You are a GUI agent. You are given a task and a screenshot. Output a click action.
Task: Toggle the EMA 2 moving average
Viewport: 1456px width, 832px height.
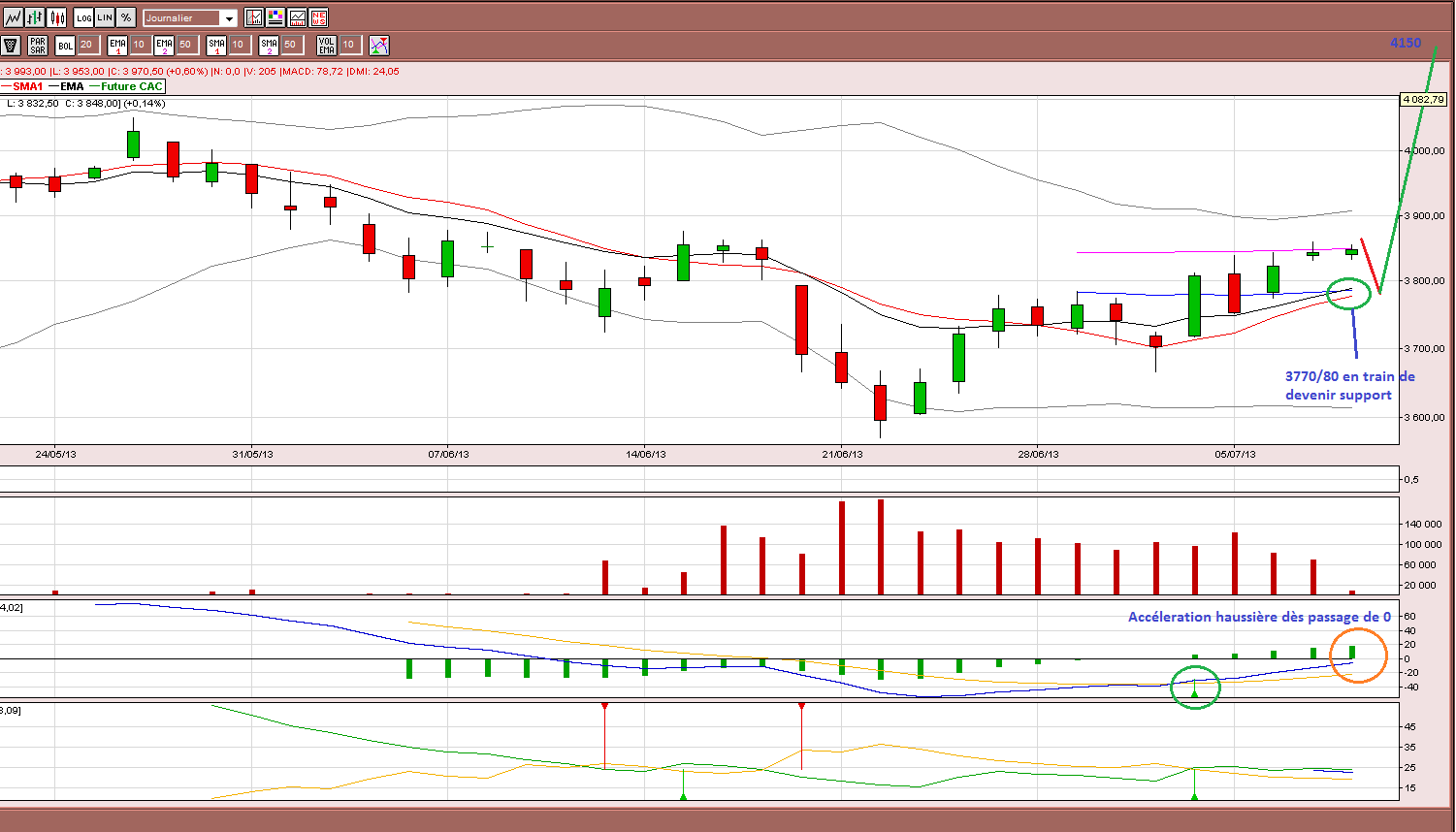(x=164, y=45)
